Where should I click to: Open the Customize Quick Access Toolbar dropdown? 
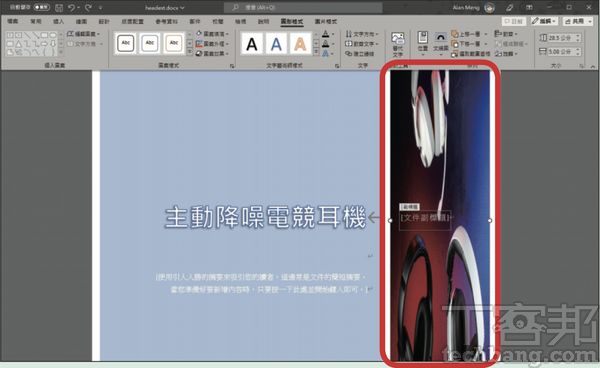pyautogui.click(x=101, y=7)
